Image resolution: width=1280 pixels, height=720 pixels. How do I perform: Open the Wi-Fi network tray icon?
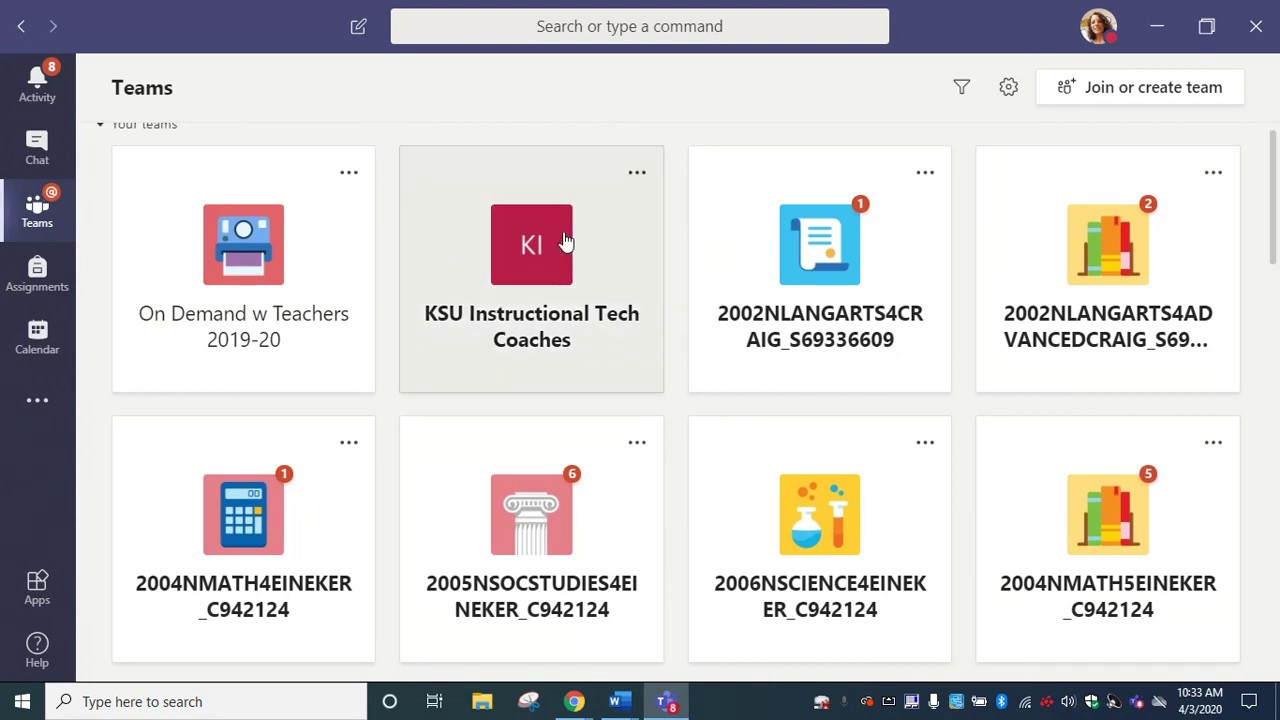point(1025,701)
